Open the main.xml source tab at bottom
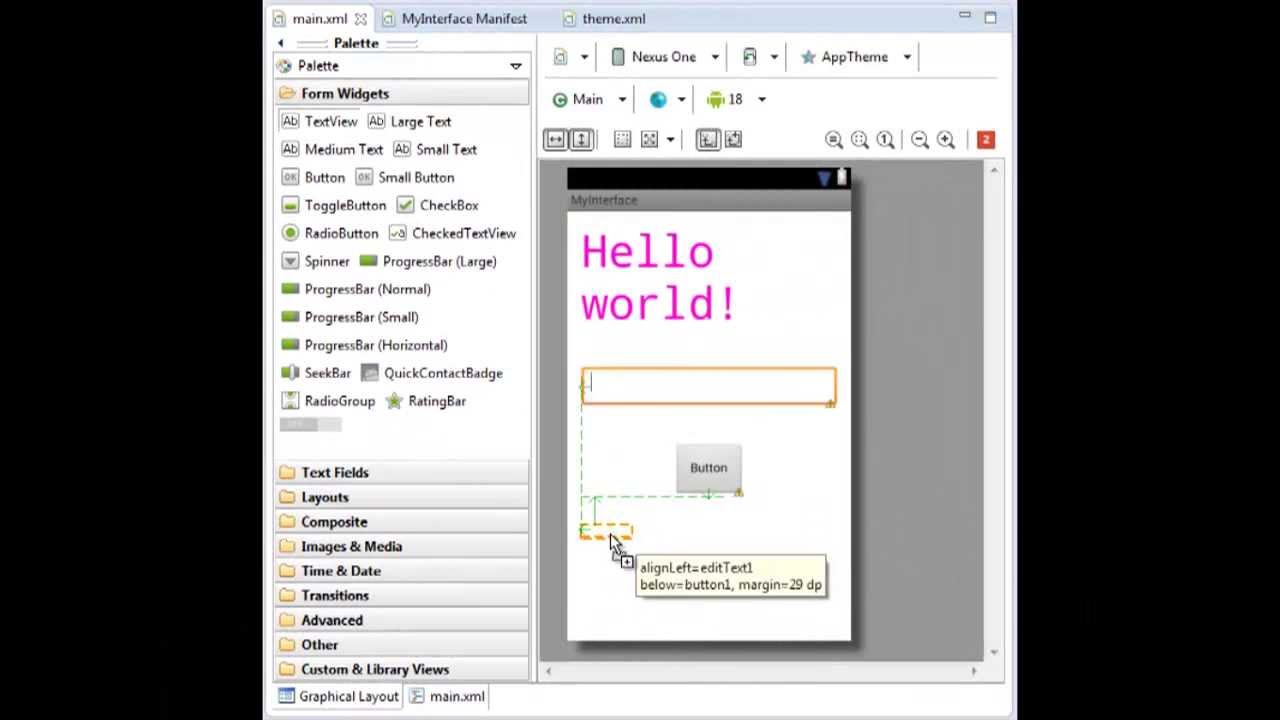The image size is (1280, 720). pos(447,696)
